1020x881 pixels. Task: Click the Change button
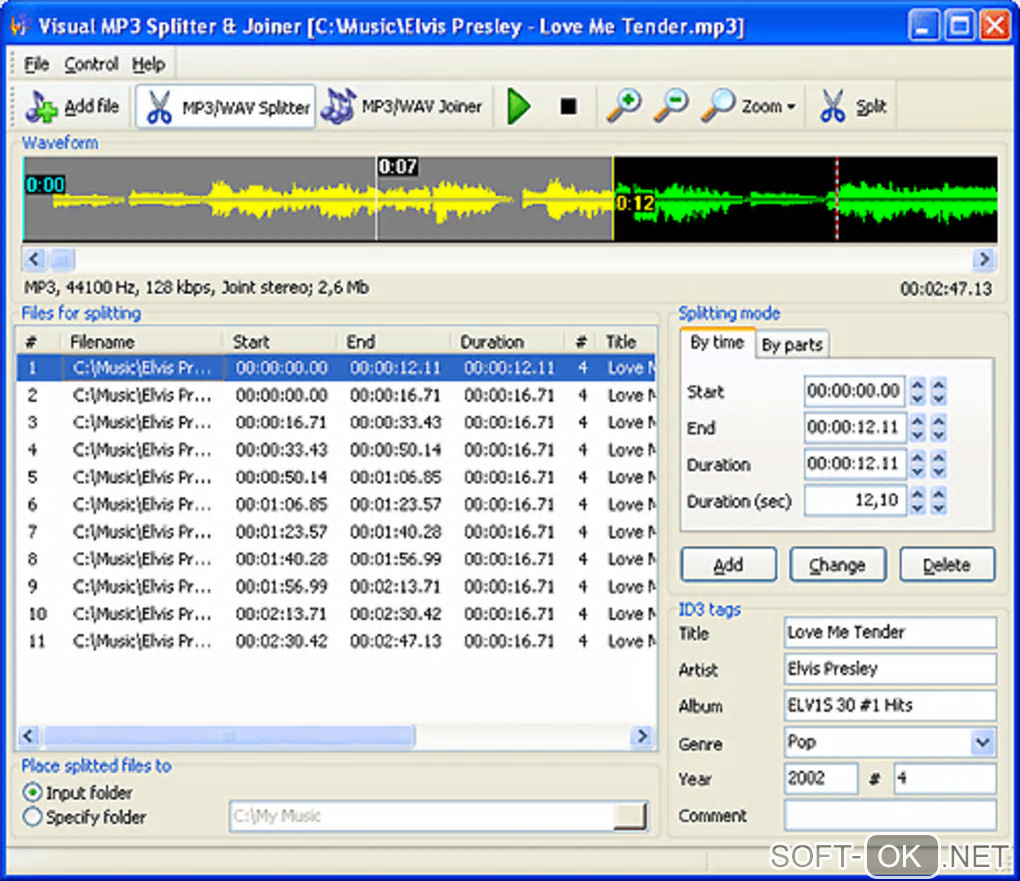click(837, 565)
